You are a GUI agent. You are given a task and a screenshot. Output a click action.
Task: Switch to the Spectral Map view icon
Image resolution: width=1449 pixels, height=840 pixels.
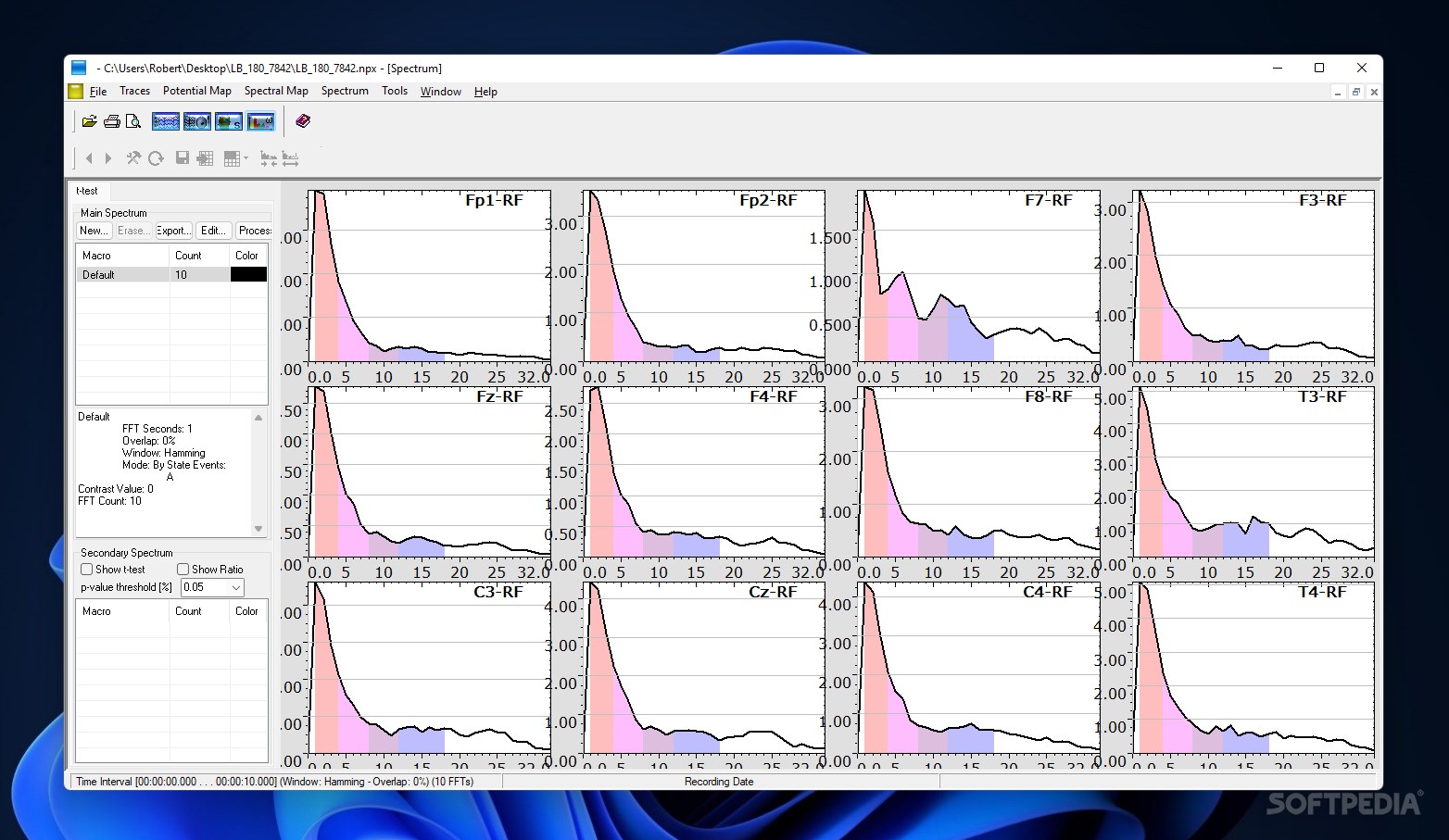pyautogui.click(x=229, y=121)
